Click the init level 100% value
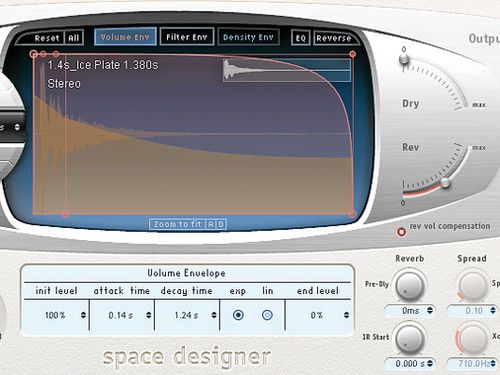Image resolution: width=500 pixels, height=375 pixels. click(x=55, y=315)
